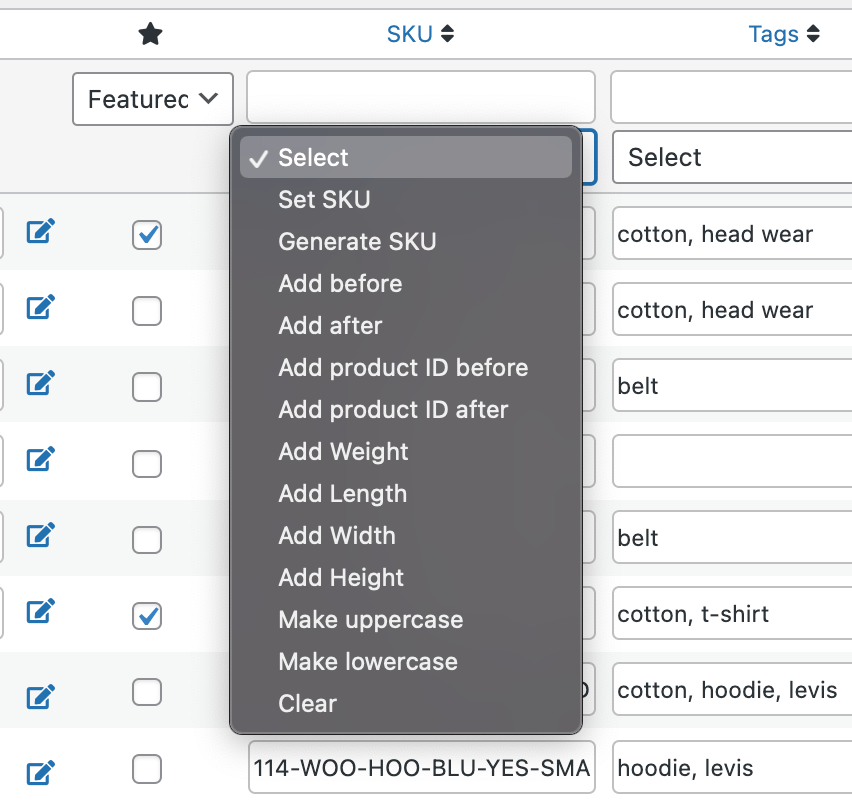The image size is (852, 804).
Task: Click the SKU field containing 114-WOO-HOO-BLU-YES-SMA
Action: (x=420, y=766)
